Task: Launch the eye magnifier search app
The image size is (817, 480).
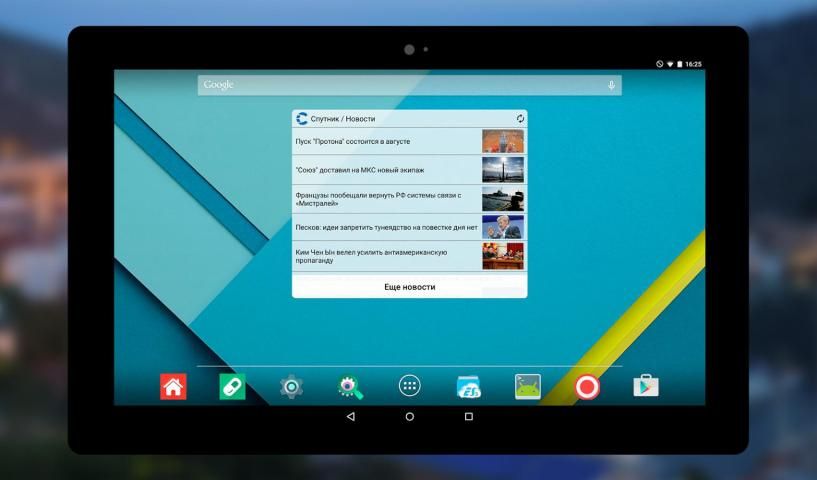Action: point(350,387)
